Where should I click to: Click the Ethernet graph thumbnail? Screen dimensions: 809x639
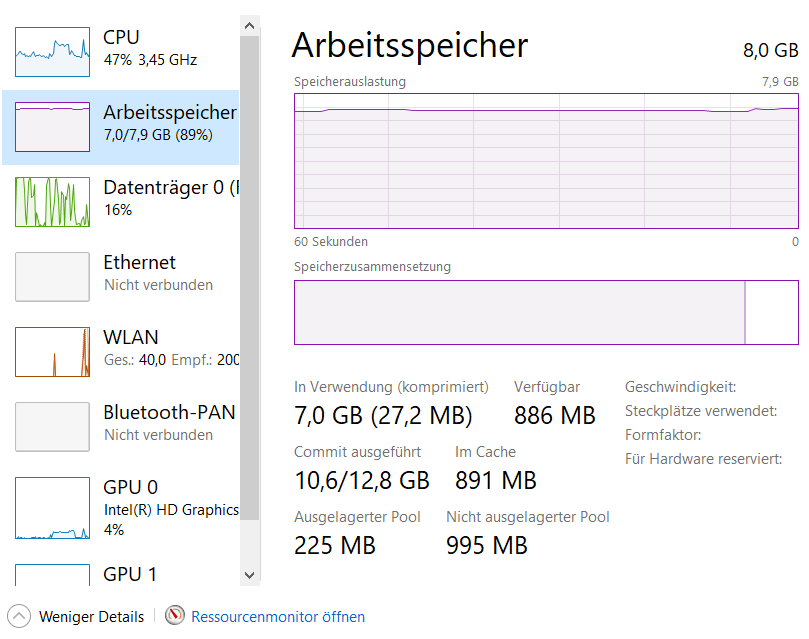click(x=52, y=276)
